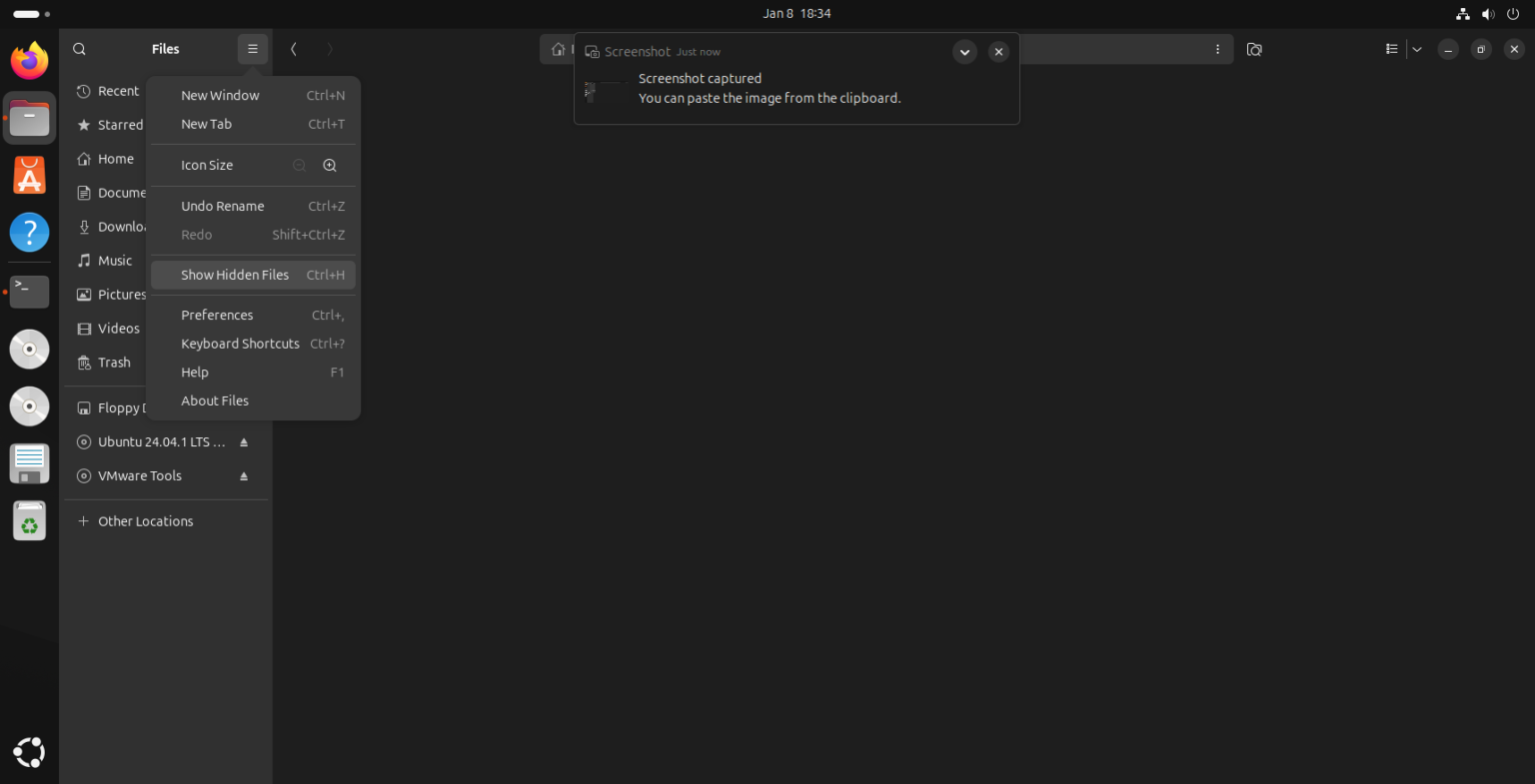The width and height of the screenshot is (1535, 784).
Task: Click Other Locations in the sidebar
Action: click(145, 520)
